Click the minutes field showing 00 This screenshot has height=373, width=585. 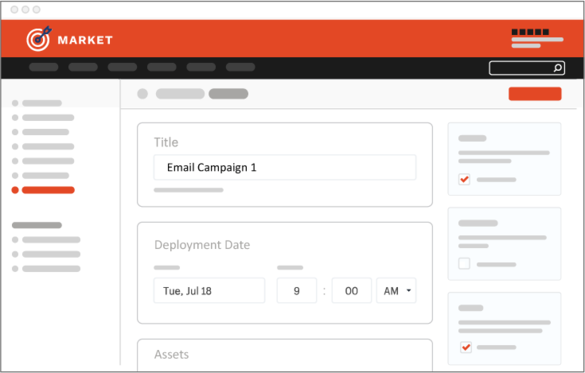tap(351, 291)
